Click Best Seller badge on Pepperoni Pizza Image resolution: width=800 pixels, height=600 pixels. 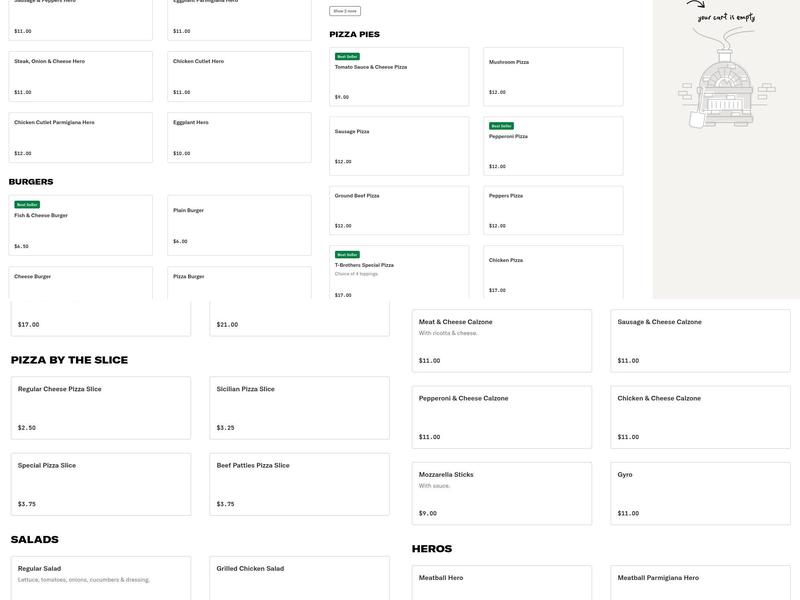coord(501,126)
